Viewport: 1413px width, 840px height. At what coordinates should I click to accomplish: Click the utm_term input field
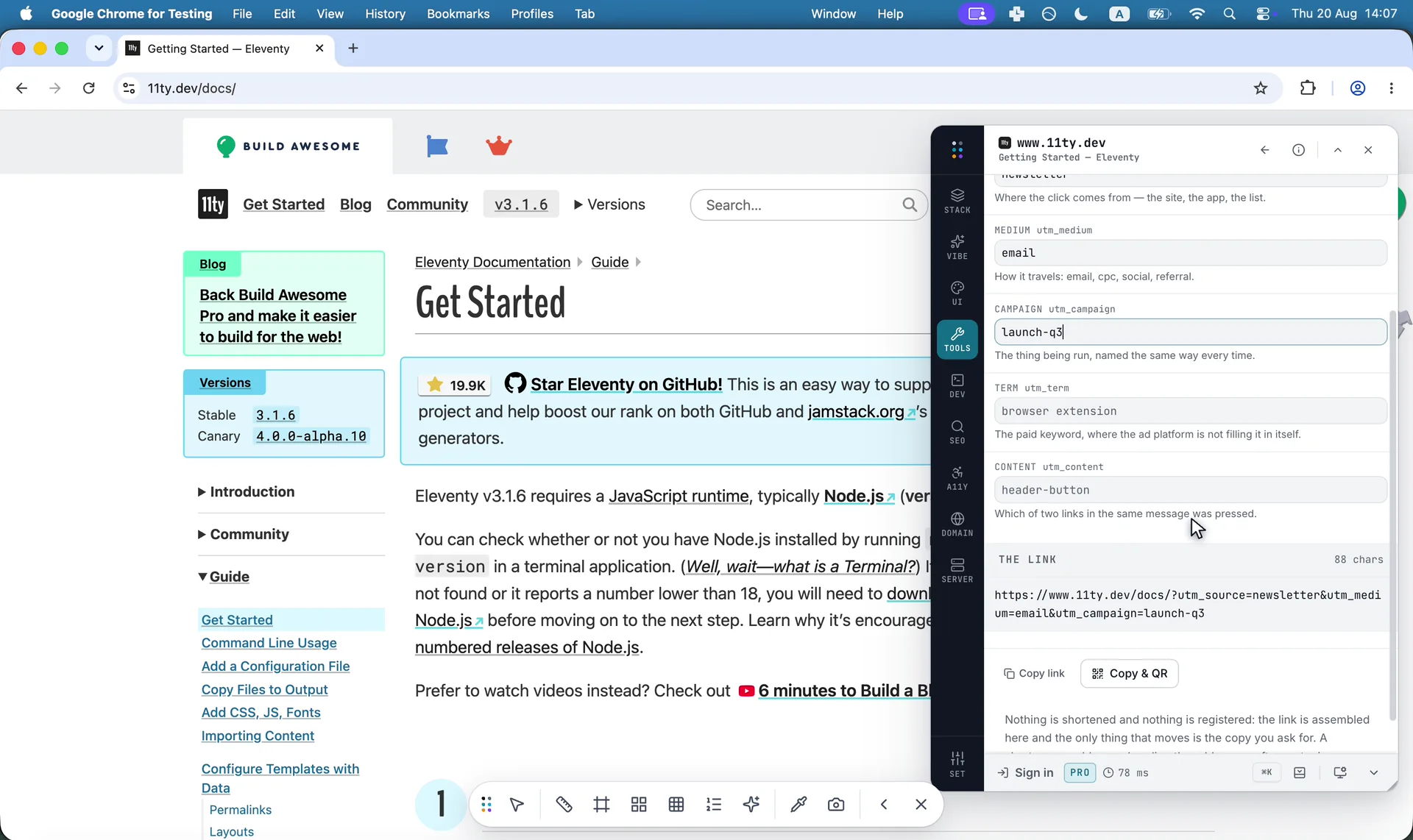point(1190,411)
